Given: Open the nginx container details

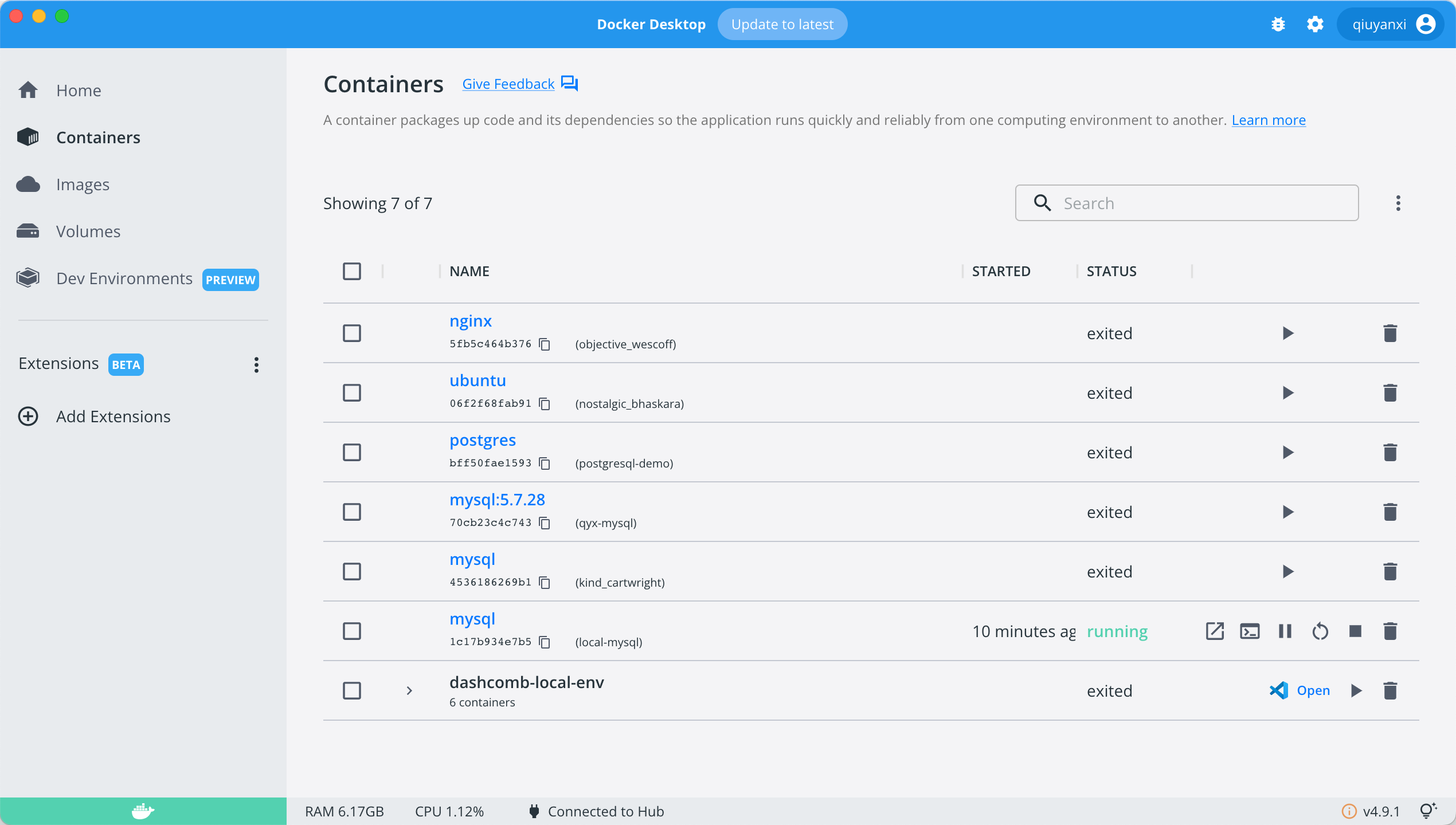Looking at the screenshot, I should [471, 321].
